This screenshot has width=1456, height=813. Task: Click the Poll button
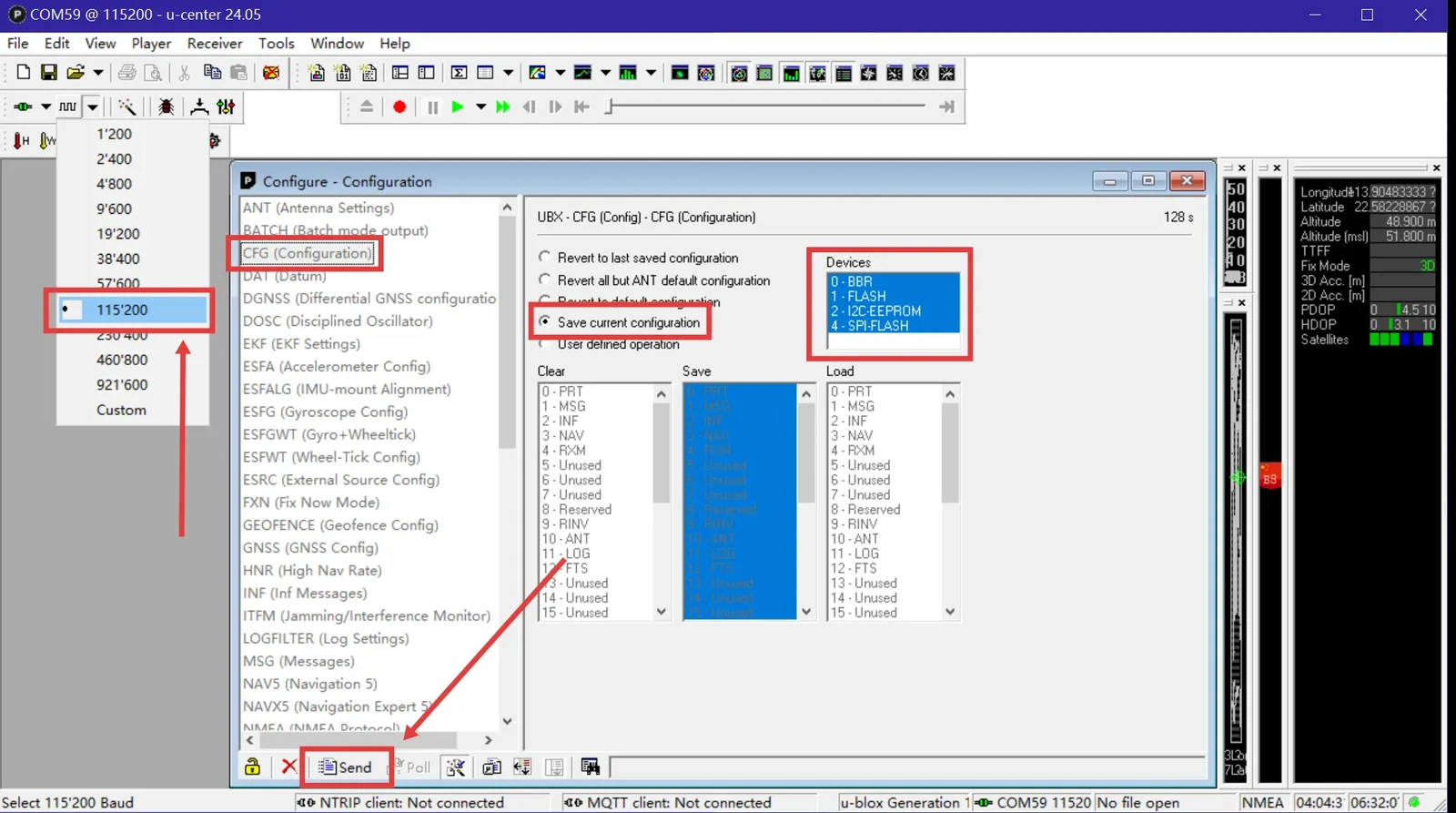410,767
